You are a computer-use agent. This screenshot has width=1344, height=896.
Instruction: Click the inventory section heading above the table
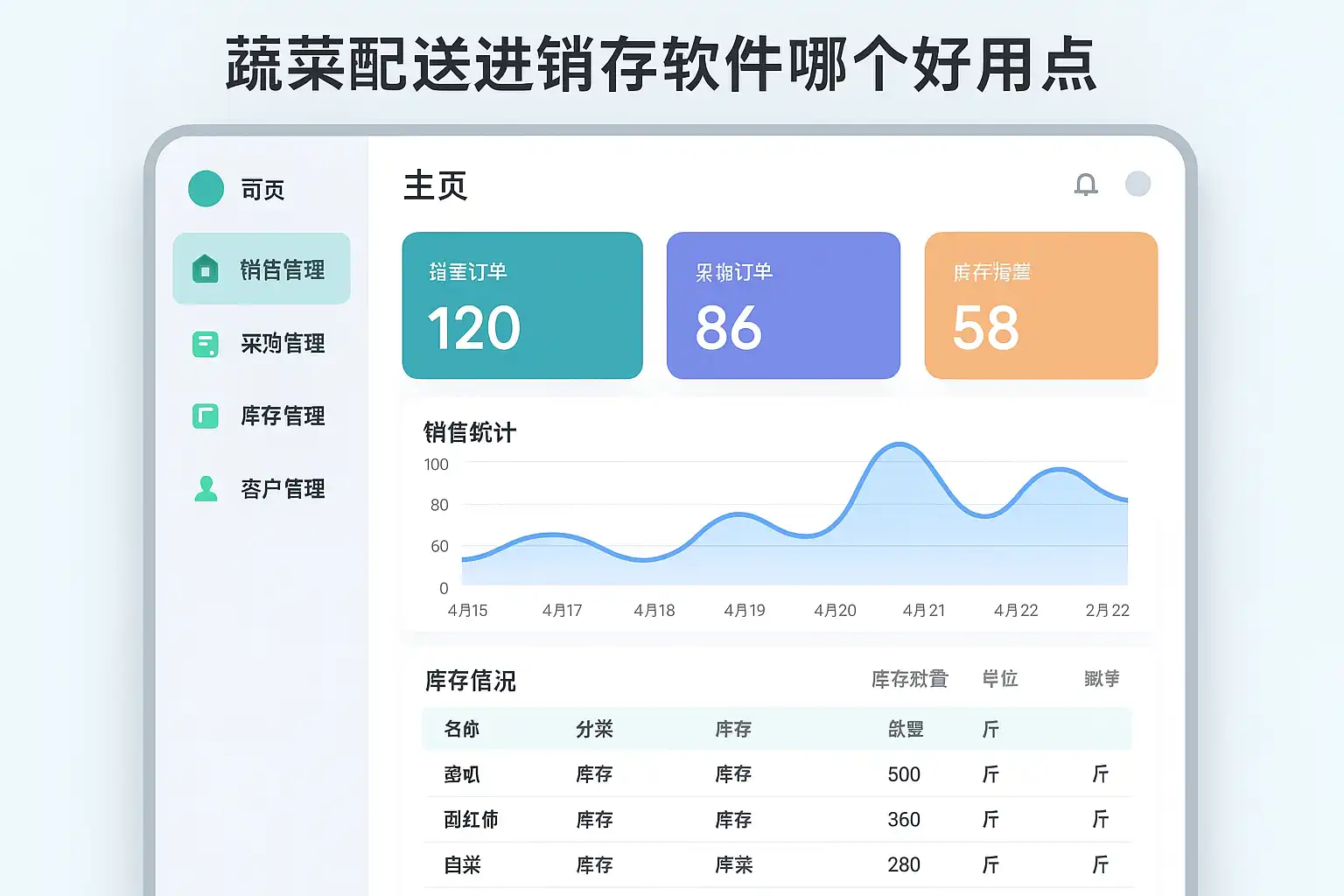(471, 681)
